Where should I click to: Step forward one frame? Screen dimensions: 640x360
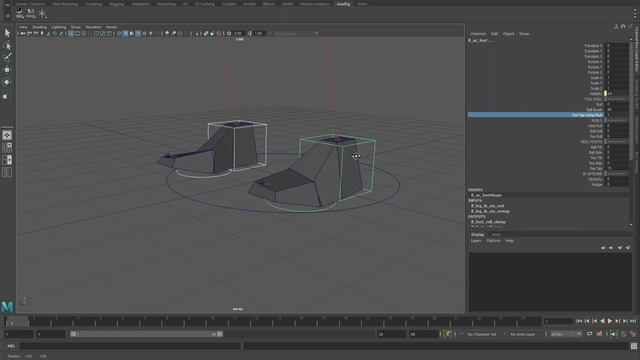625,321
